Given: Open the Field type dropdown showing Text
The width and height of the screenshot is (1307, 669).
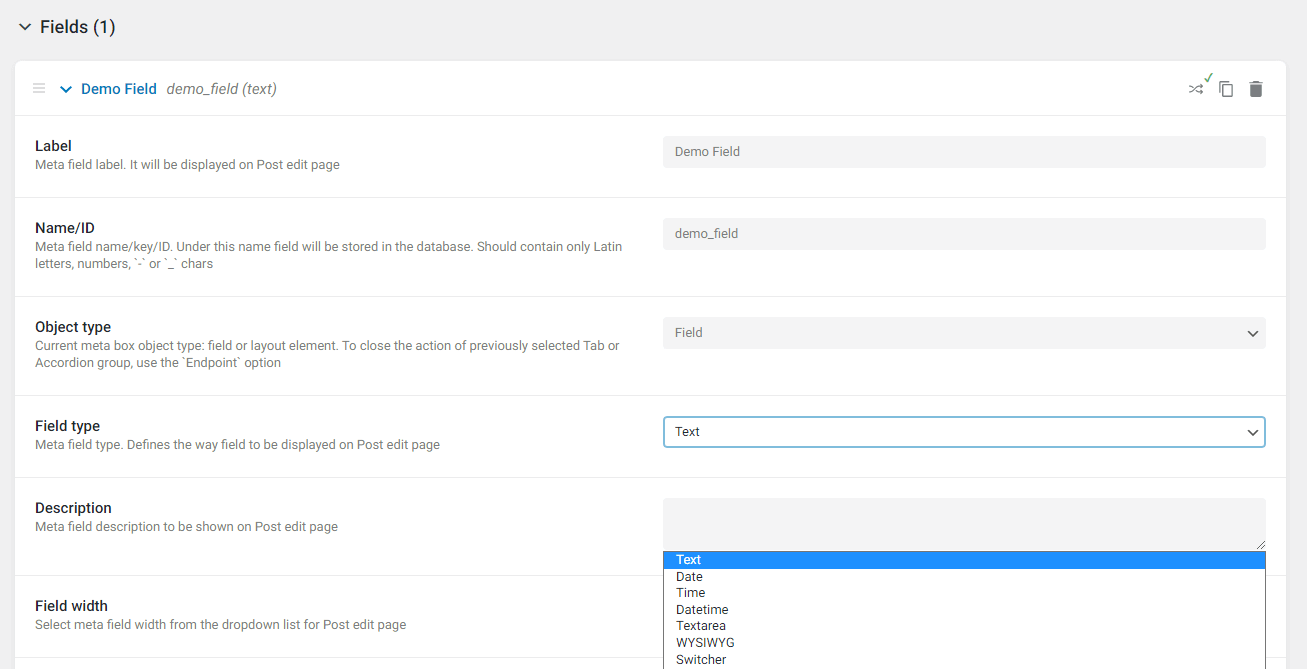Looking at the screenshot, I should 964,432.
